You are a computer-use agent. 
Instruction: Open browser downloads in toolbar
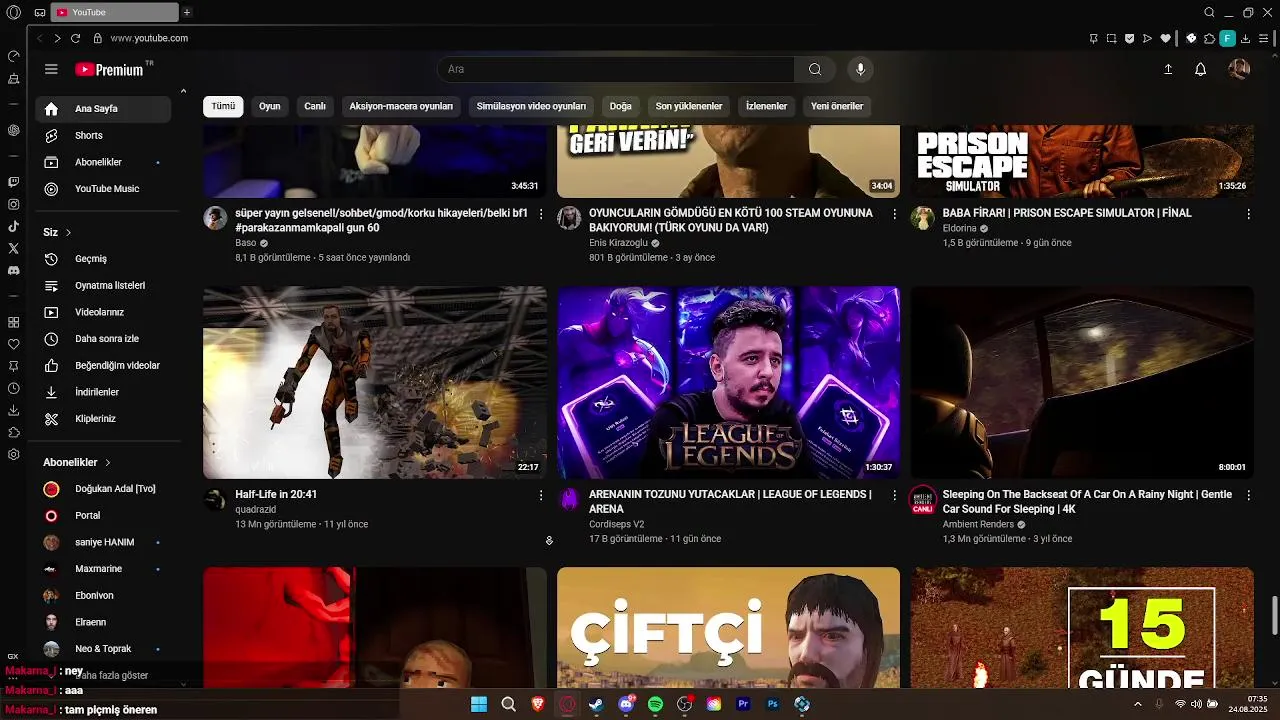(1245, 38)
